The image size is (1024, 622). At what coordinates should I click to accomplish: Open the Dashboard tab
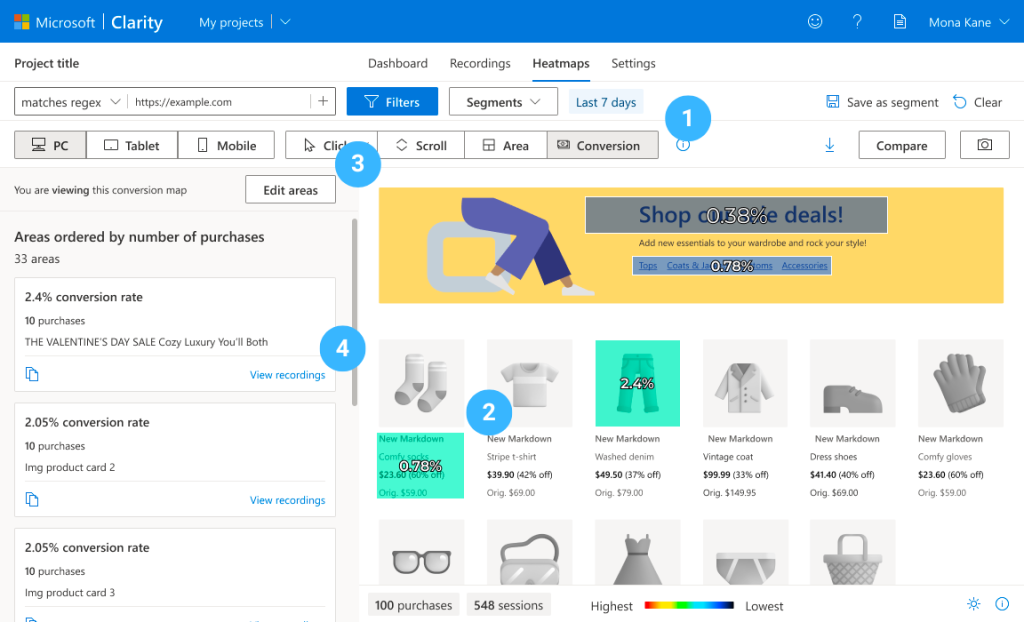397,62
